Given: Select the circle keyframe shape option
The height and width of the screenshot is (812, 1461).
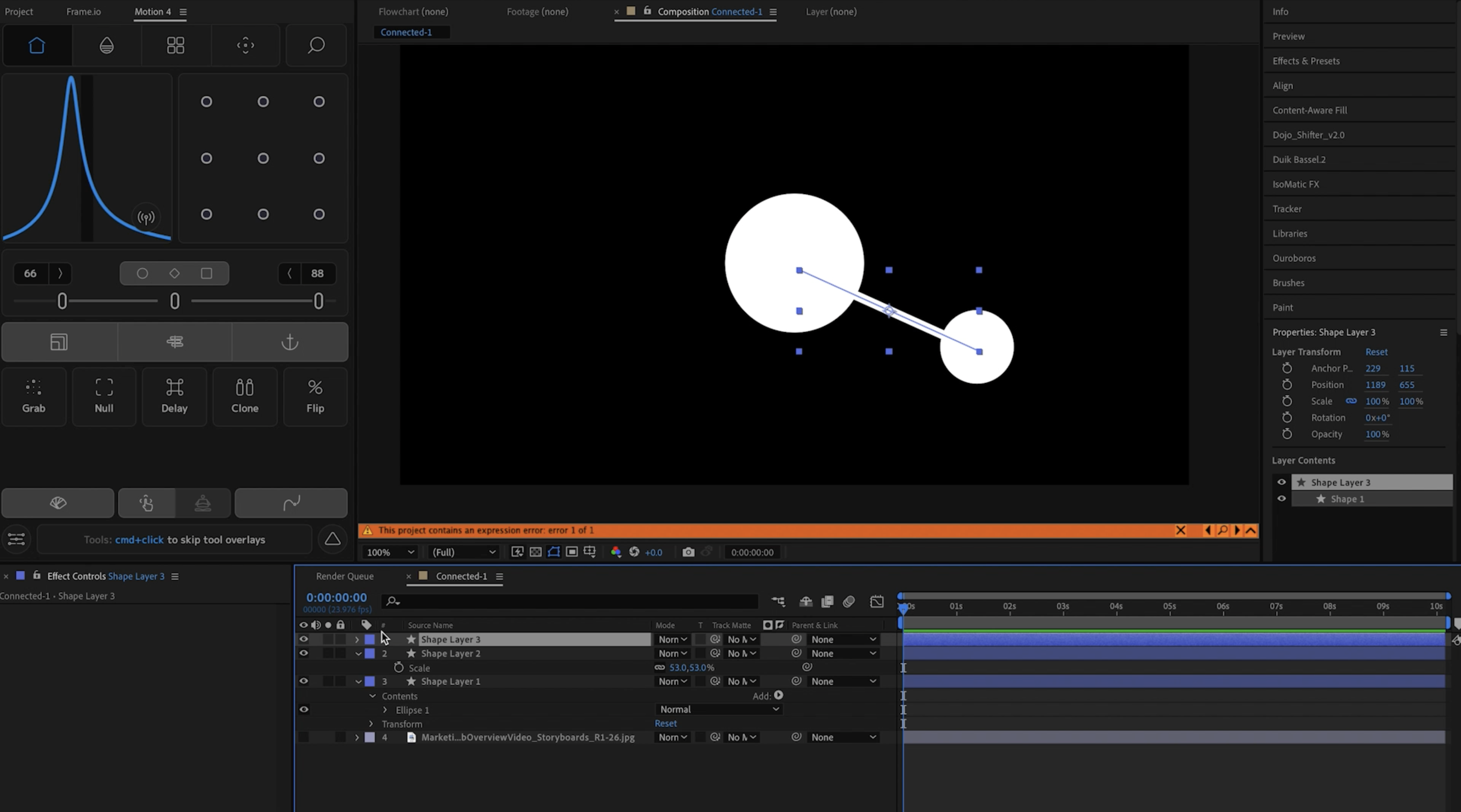Looking at the screenshot, I should 142,273.
